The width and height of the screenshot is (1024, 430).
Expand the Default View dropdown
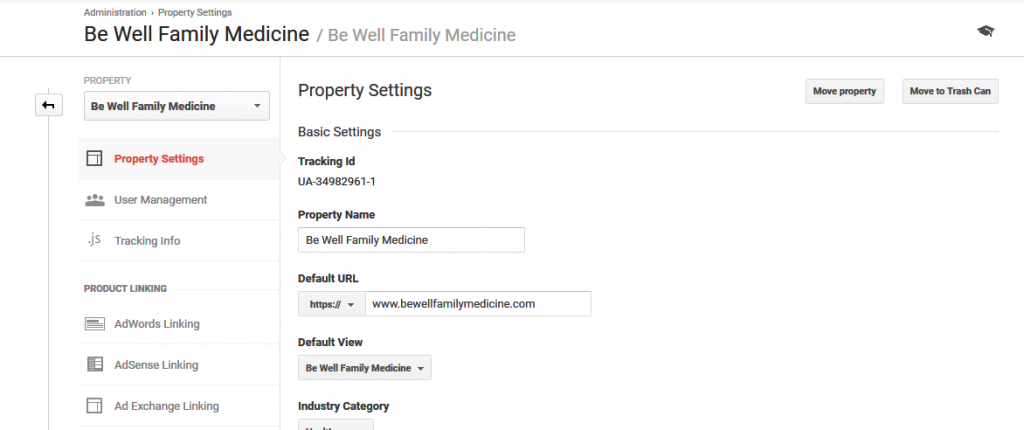pos(364,368)
